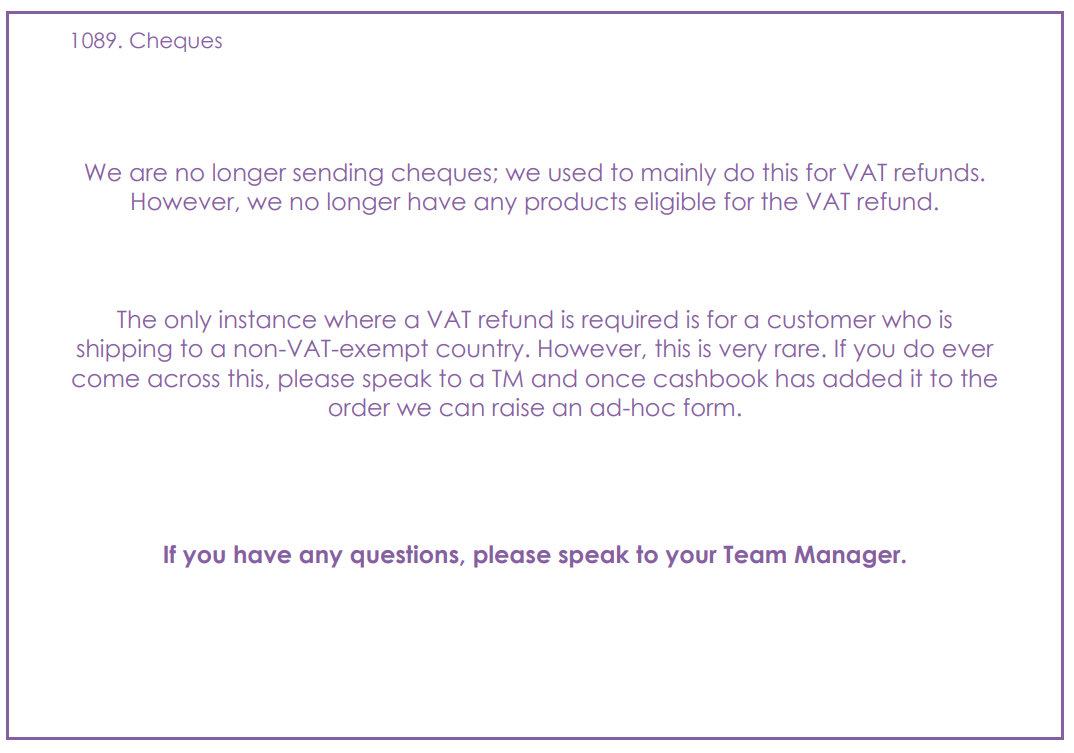Select the phrase "VAT refunds." ending line one
The height and width of the screenshot is (753, 1074).
[x=913, y=173]
